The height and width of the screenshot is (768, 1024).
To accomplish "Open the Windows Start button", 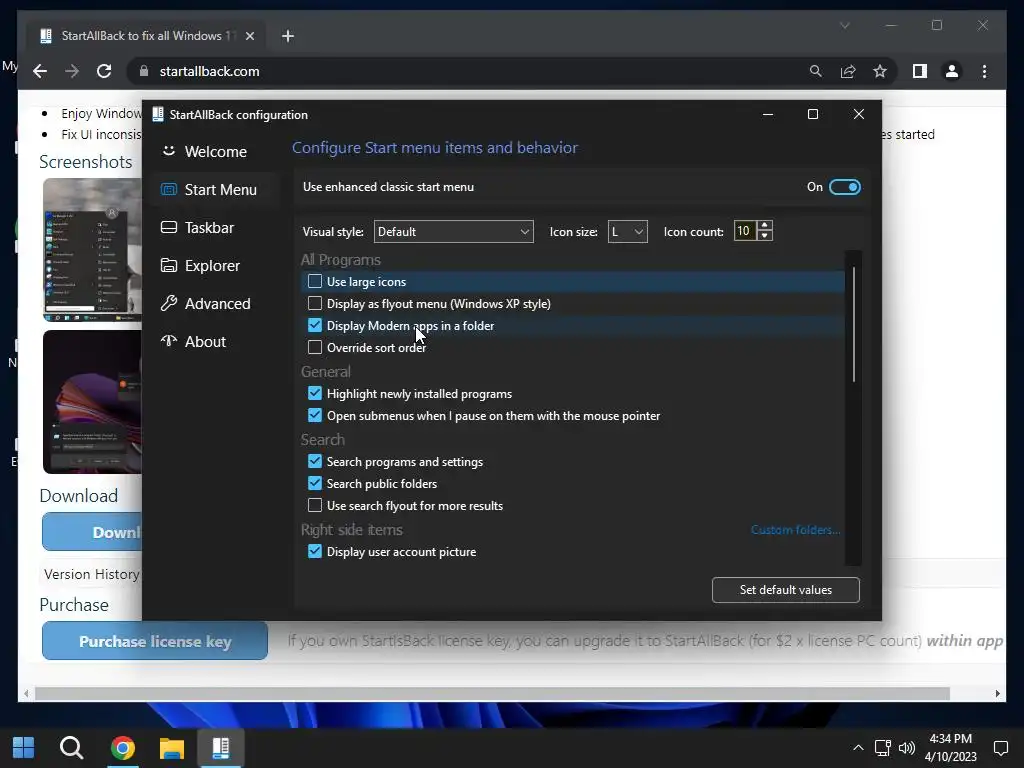I will click(x=24, y=748).
